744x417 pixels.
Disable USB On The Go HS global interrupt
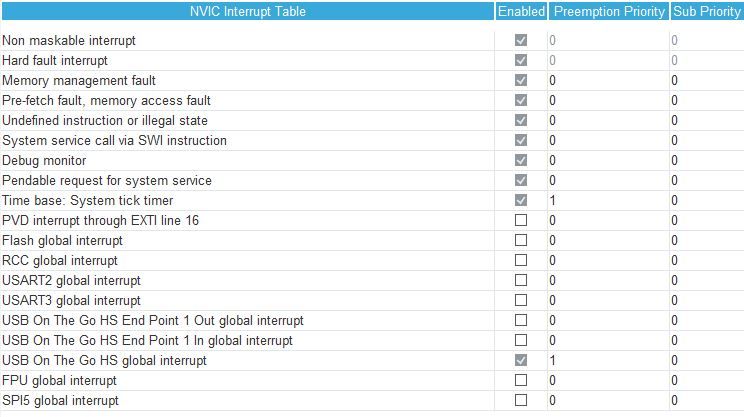[521, 360]
